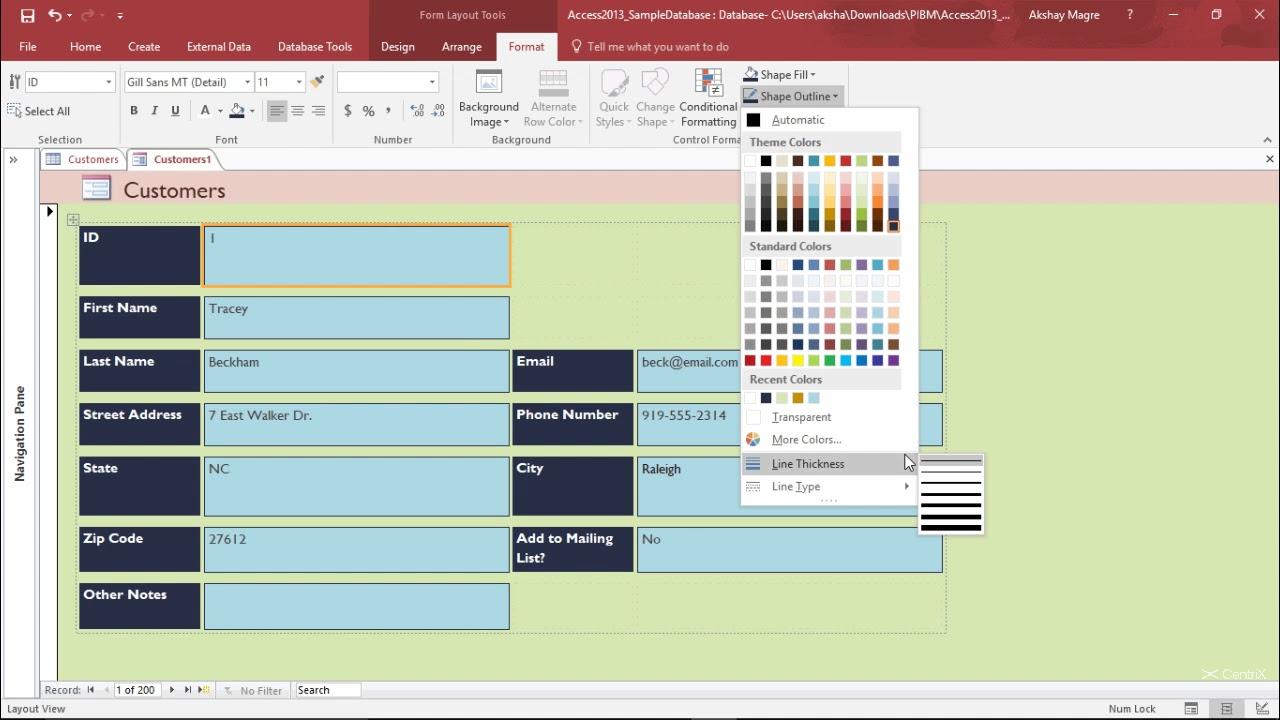Switch to Design View in status bar

point(1261,709)
